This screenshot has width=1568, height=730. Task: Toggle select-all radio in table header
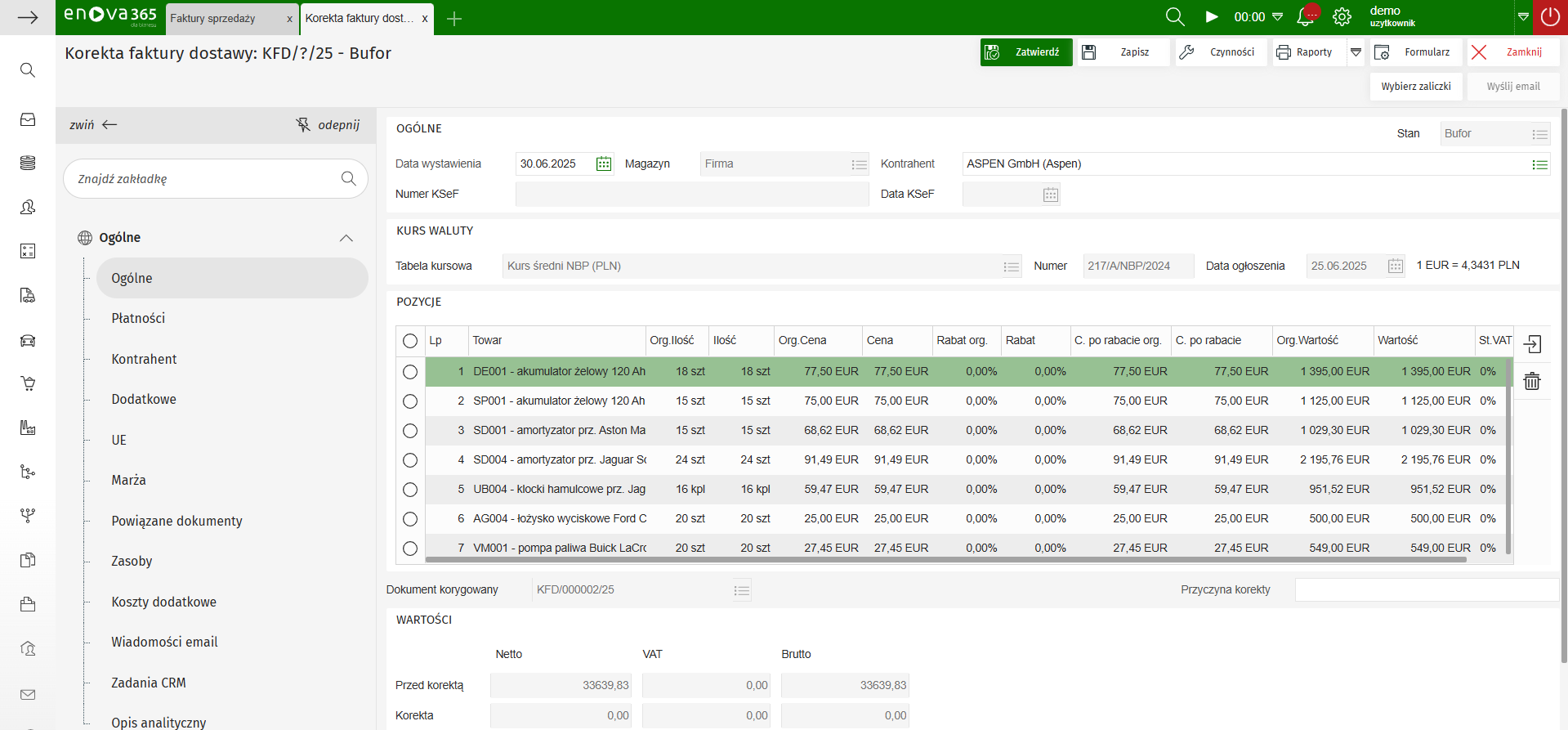coord(410,341)
